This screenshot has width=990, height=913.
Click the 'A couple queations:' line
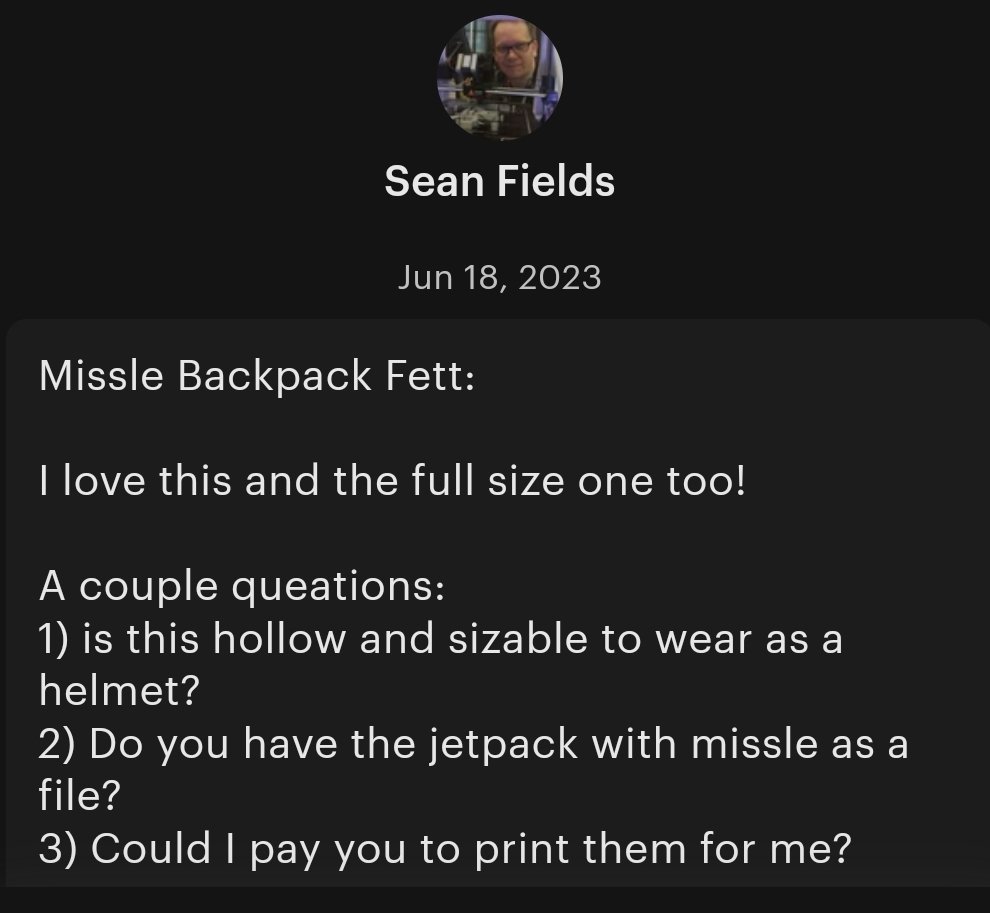[242, 587]
